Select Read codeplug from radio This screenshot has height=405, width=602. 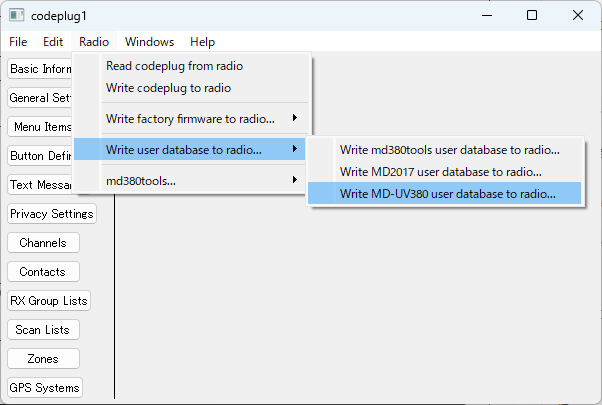click(174, 66)
